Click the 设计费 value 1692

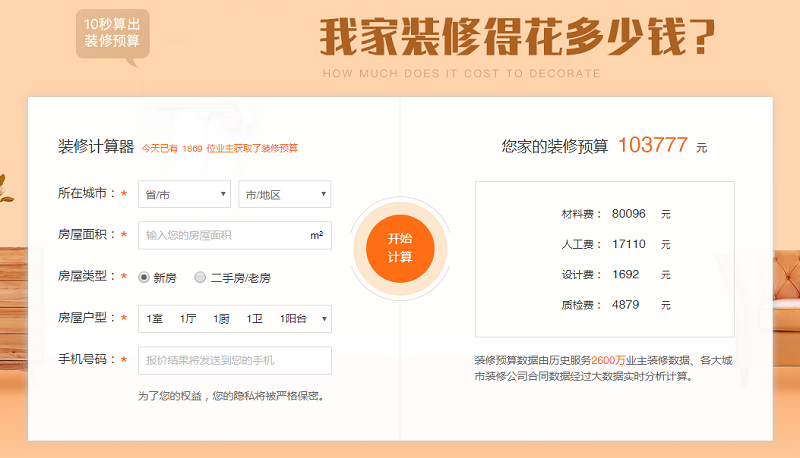pyautogui.click(x=626, y=274)
